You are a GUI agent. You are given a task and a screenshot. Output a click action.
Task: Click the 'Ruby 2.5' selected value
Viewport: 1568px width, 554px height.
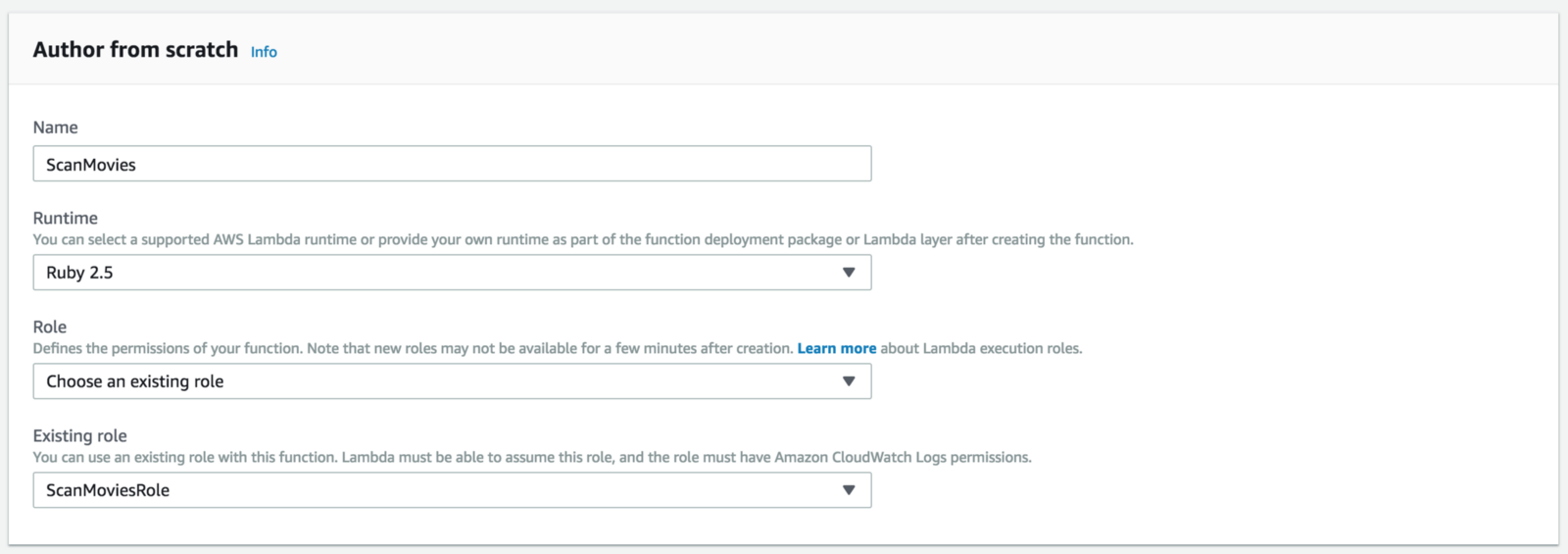tap(79, 273)
